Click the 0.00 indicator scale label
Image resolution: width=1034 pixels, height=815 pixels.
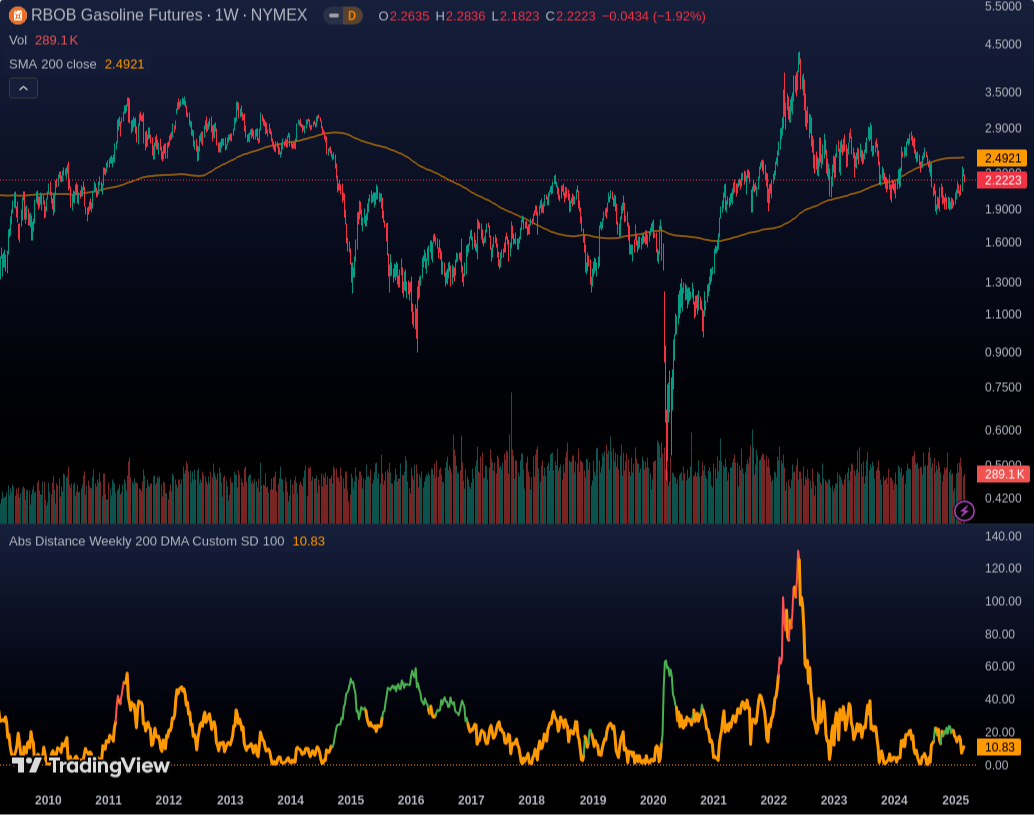tap(996, 765)
